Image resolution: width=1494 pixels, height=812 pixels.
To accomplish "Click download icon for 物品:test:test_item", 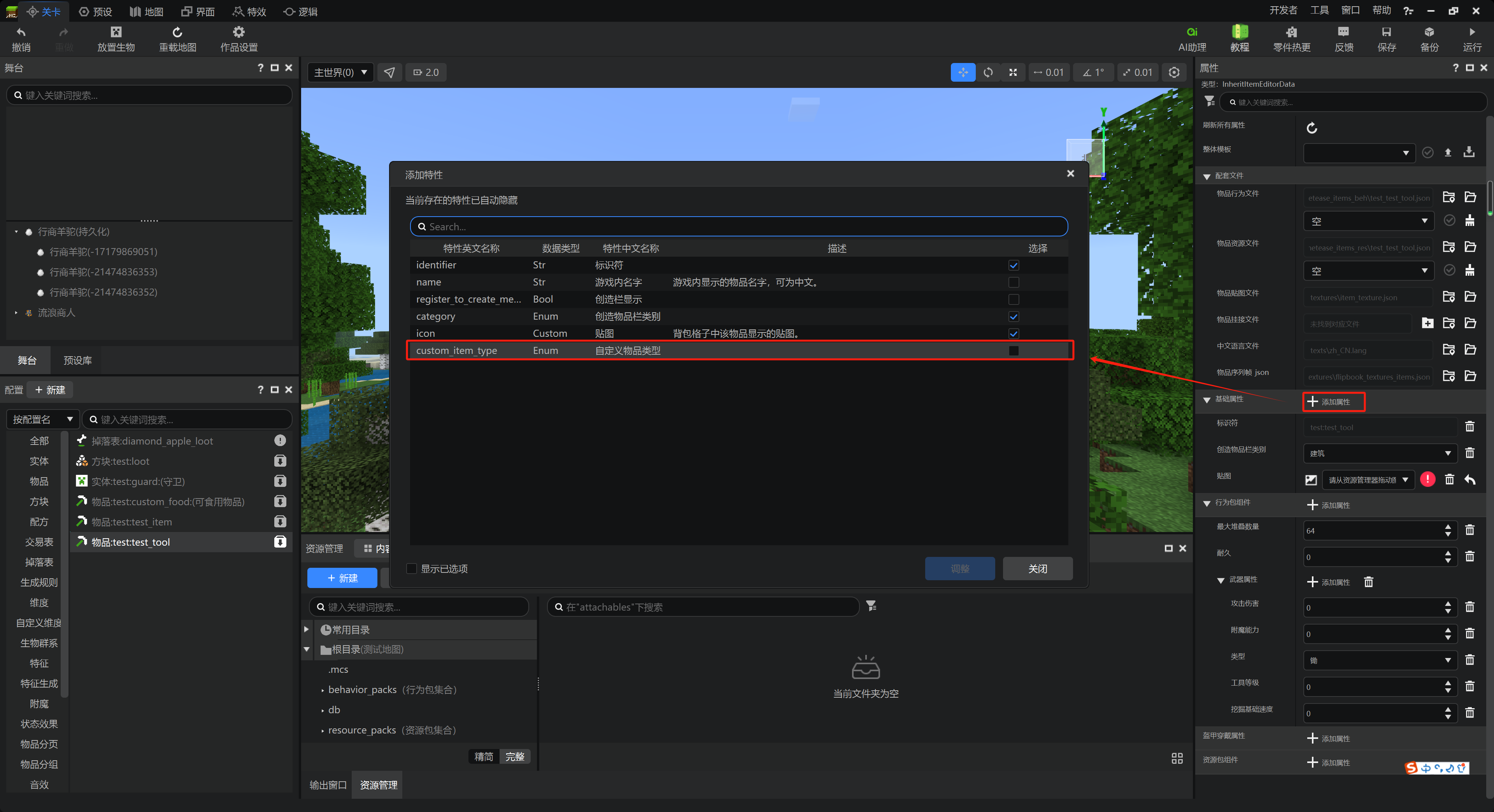I will 280,521.
